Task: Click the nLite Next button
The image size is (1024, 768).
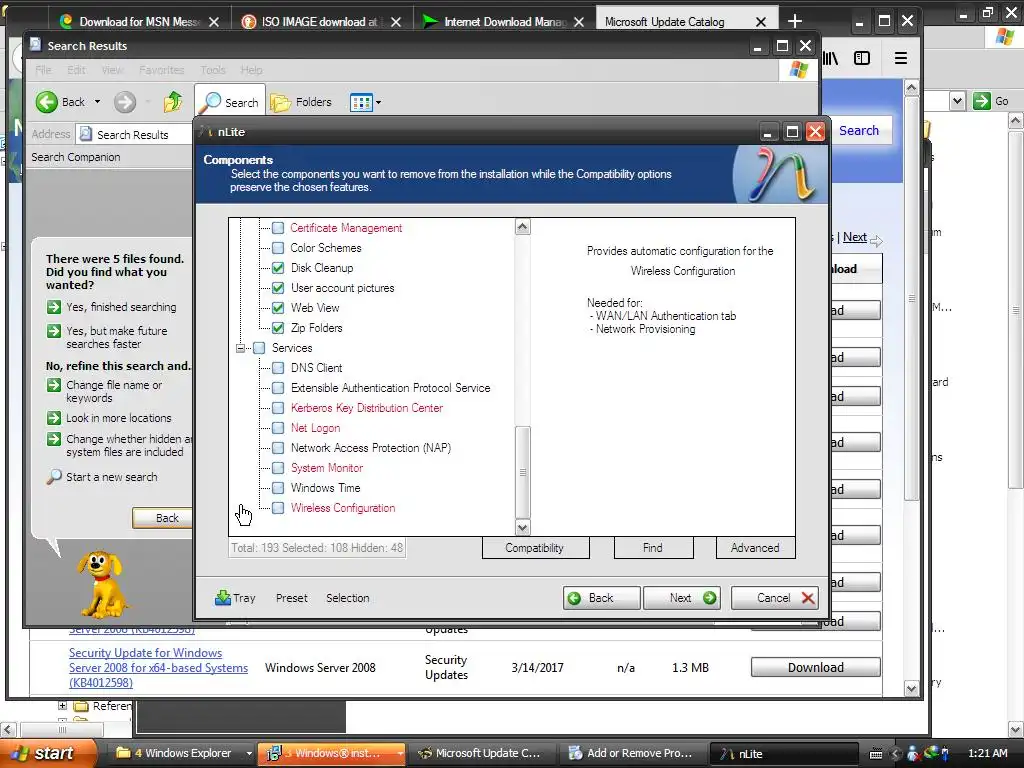Action: point(682,598)
